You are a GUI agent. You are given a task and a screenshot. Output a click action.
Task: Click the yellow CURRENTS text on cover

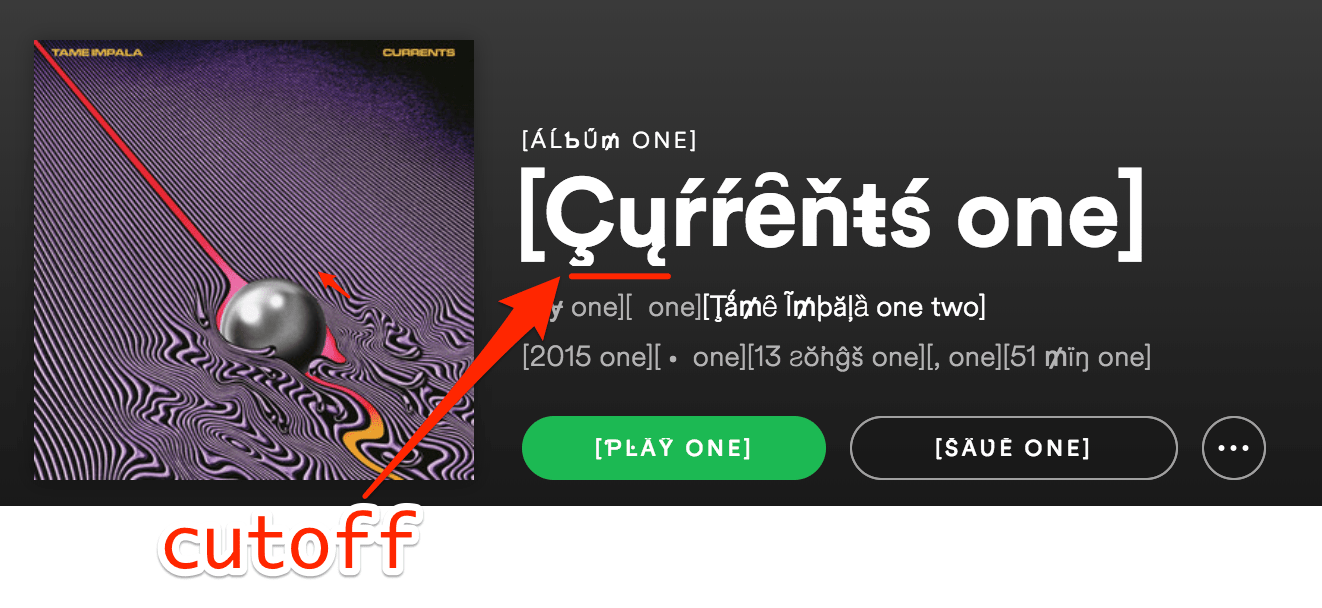(x=418, y=53)
